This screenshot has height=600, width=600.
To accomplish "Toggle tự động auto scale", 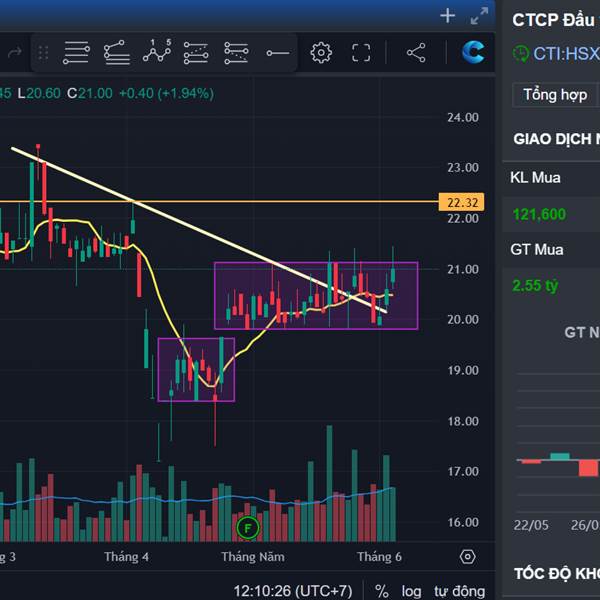I will coord(460,591).
